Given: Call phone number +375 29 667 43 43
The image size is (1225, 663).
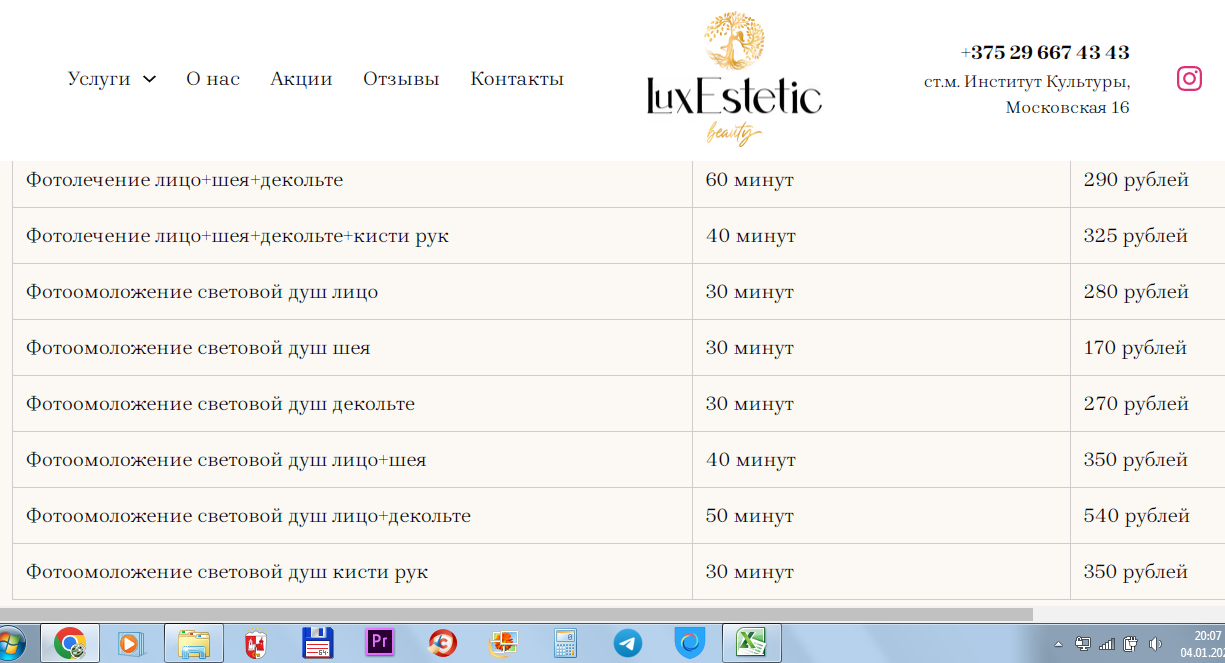Looking at the screenshot, I should (1044, 53).
